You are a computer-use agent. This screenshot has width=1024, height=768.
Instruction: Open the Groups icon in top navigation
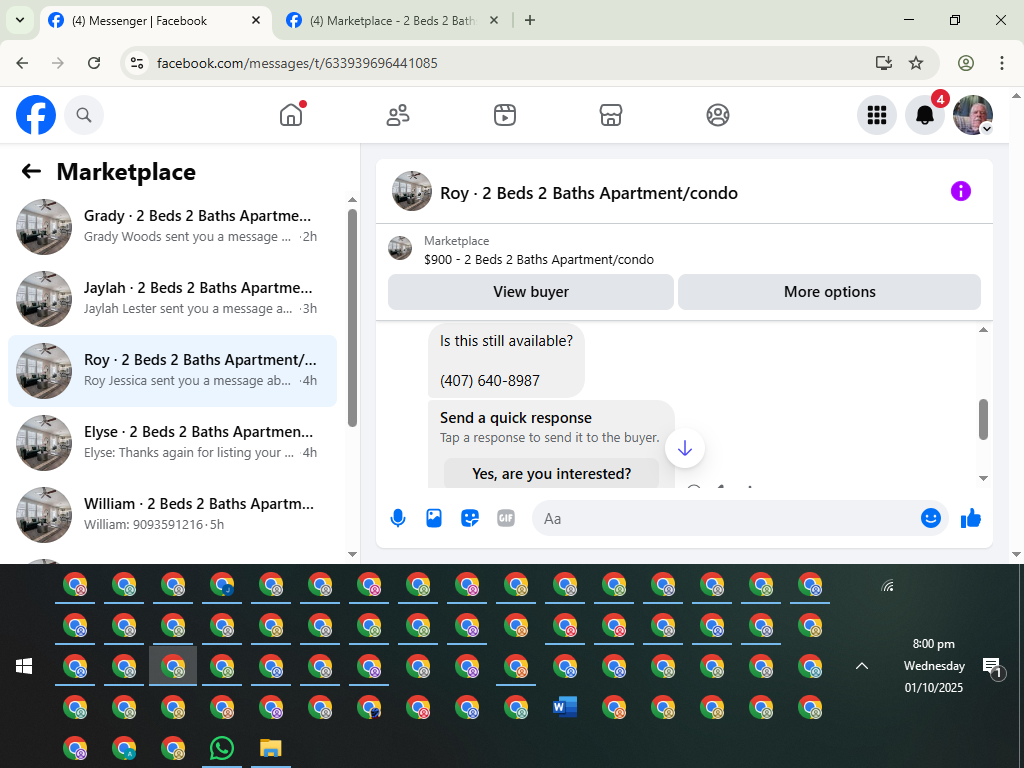(718, 115)
